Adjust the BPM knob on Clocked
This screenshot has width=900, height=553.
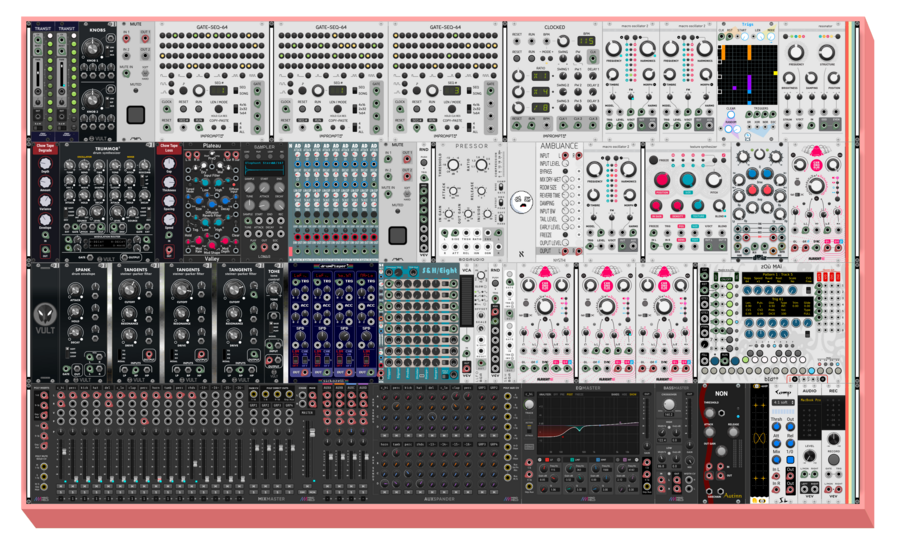click(564, 41)
